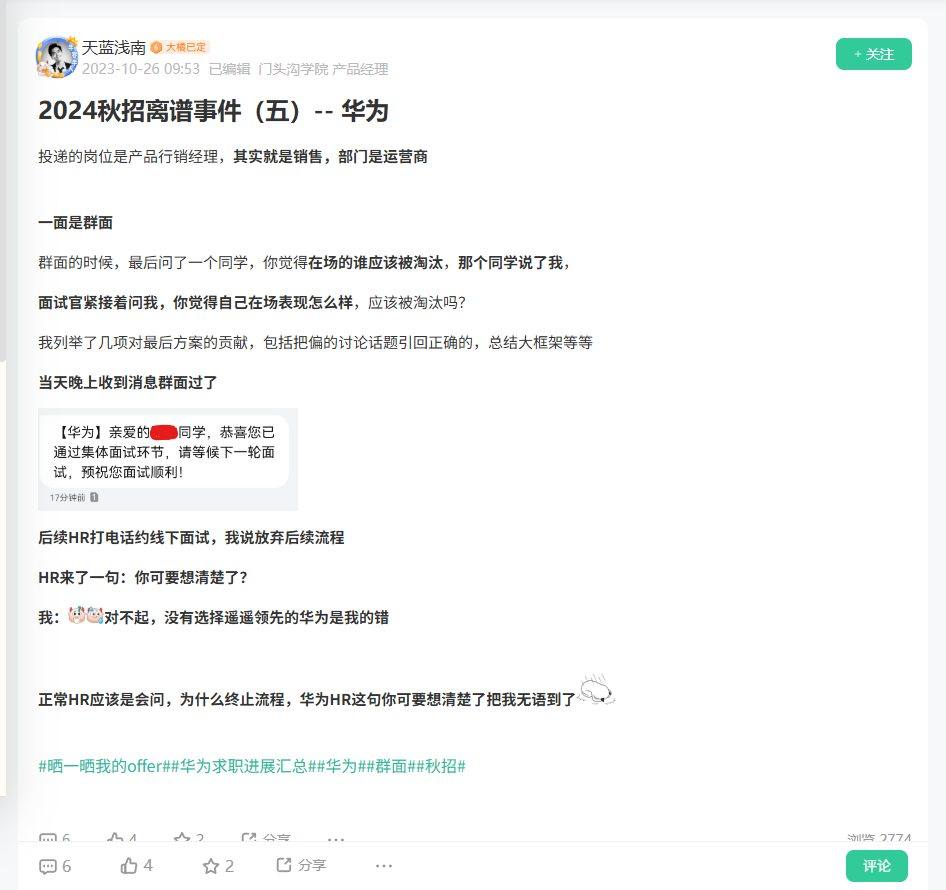This screenshot has height=890, width=946.
Task: Select the bold line 一面是群面
Action: (75, 223)
